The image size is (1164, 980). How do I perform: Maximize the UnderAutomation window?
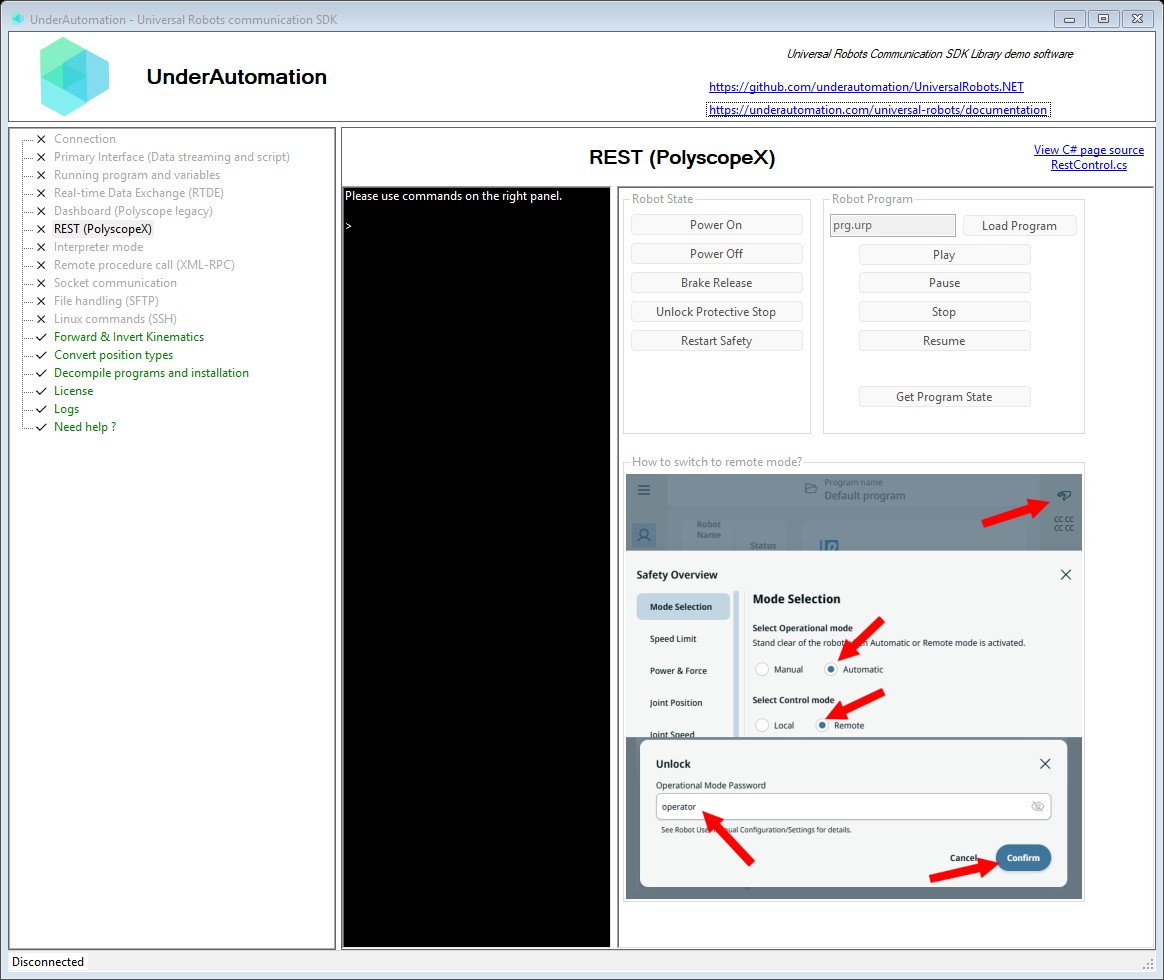pos(1103,19)
